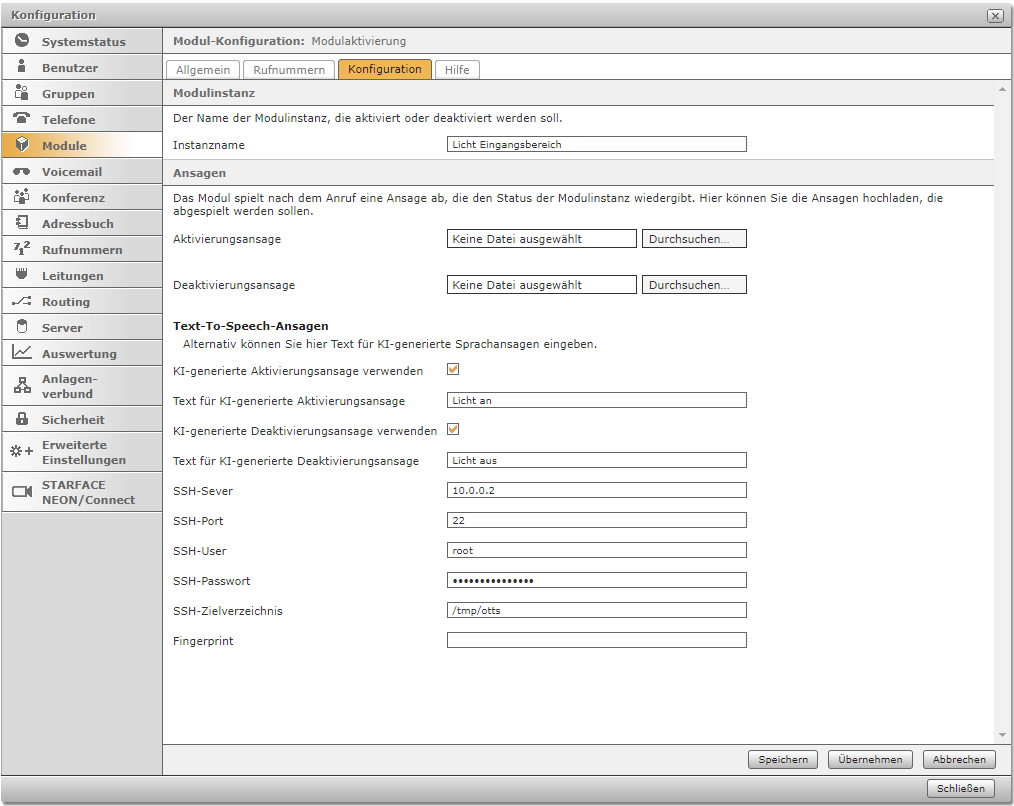
Task: Open the Adressbuch sidebar section
Action: pyautogui.click(x=81, y=223)
